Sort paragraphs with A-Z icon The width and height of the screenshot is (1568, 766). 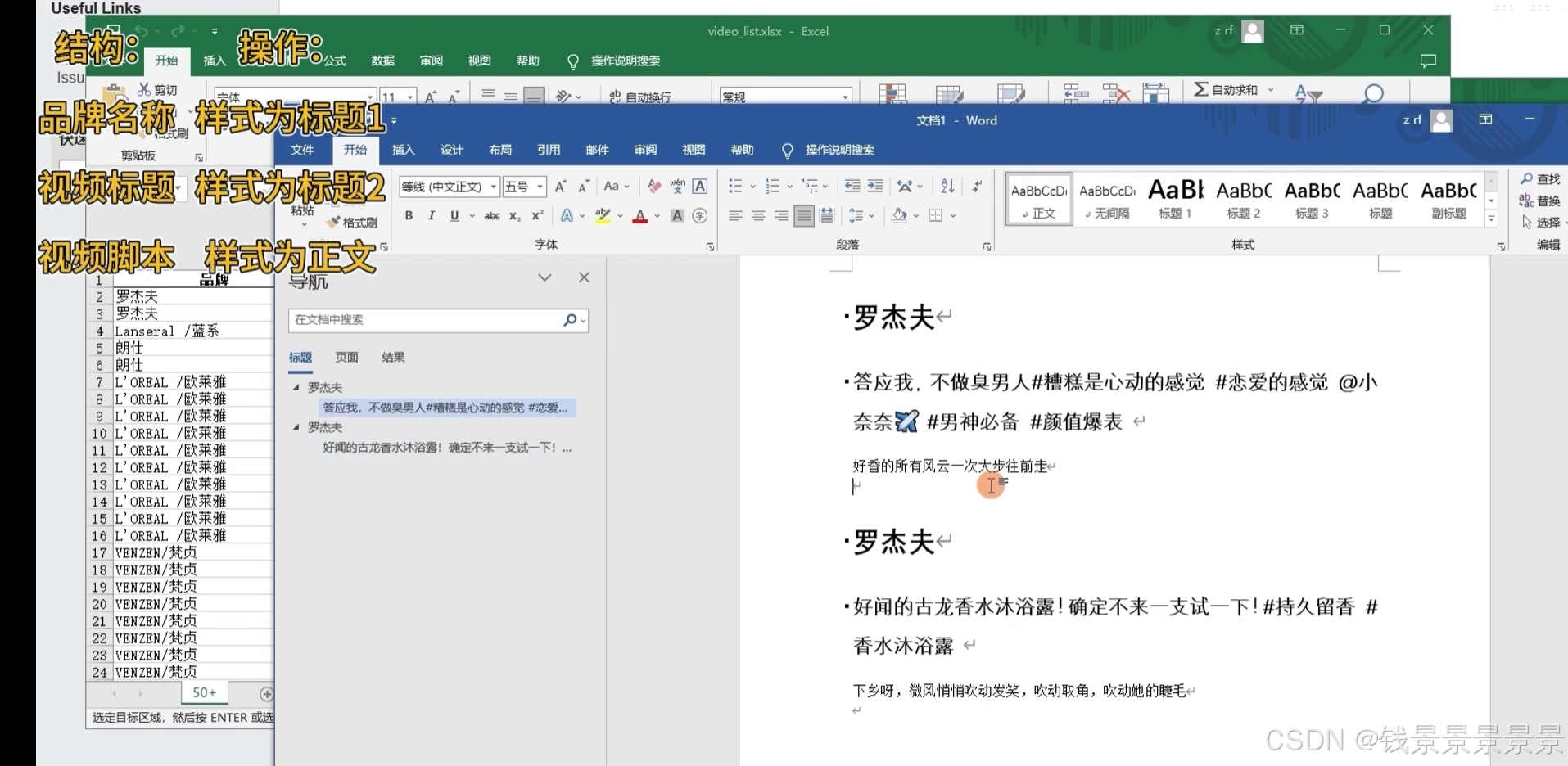[x=947, y=187]
